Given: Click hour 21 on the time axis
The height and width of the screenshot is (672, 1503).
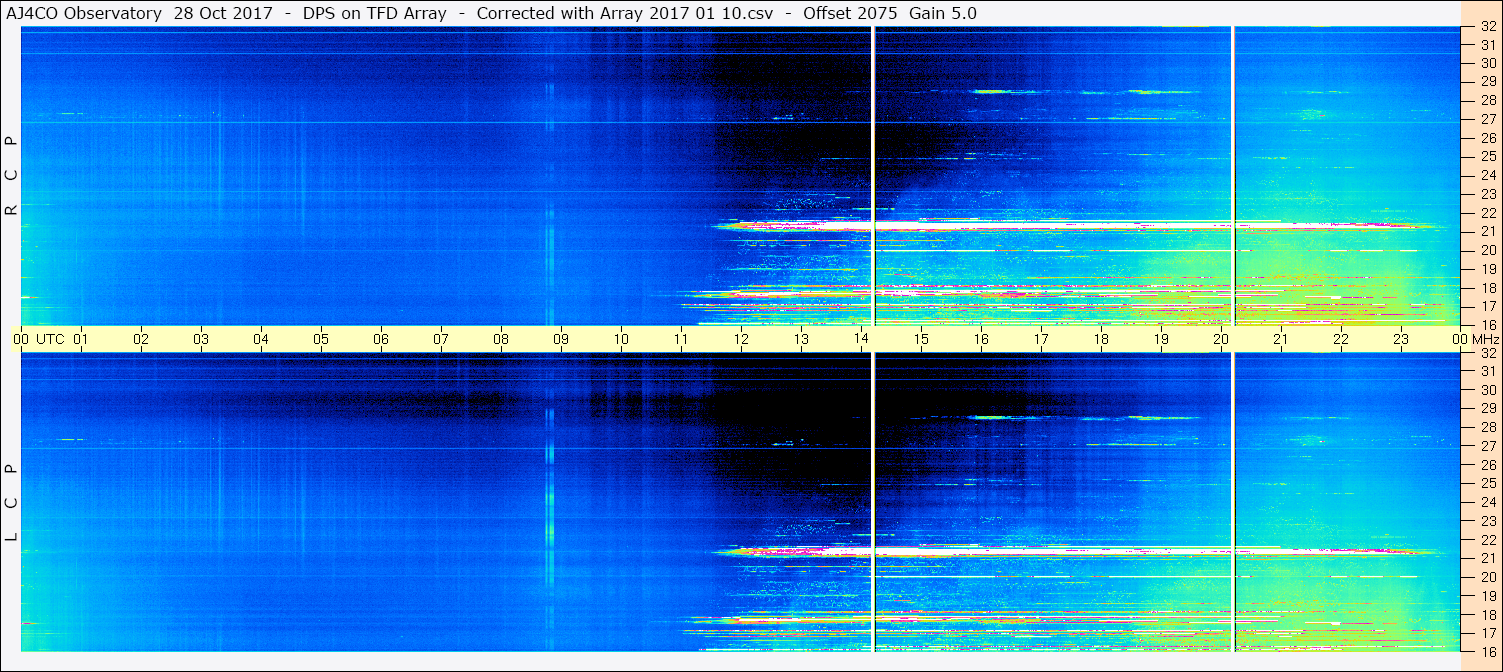Looking at the screenshot, I should 1281,339.
